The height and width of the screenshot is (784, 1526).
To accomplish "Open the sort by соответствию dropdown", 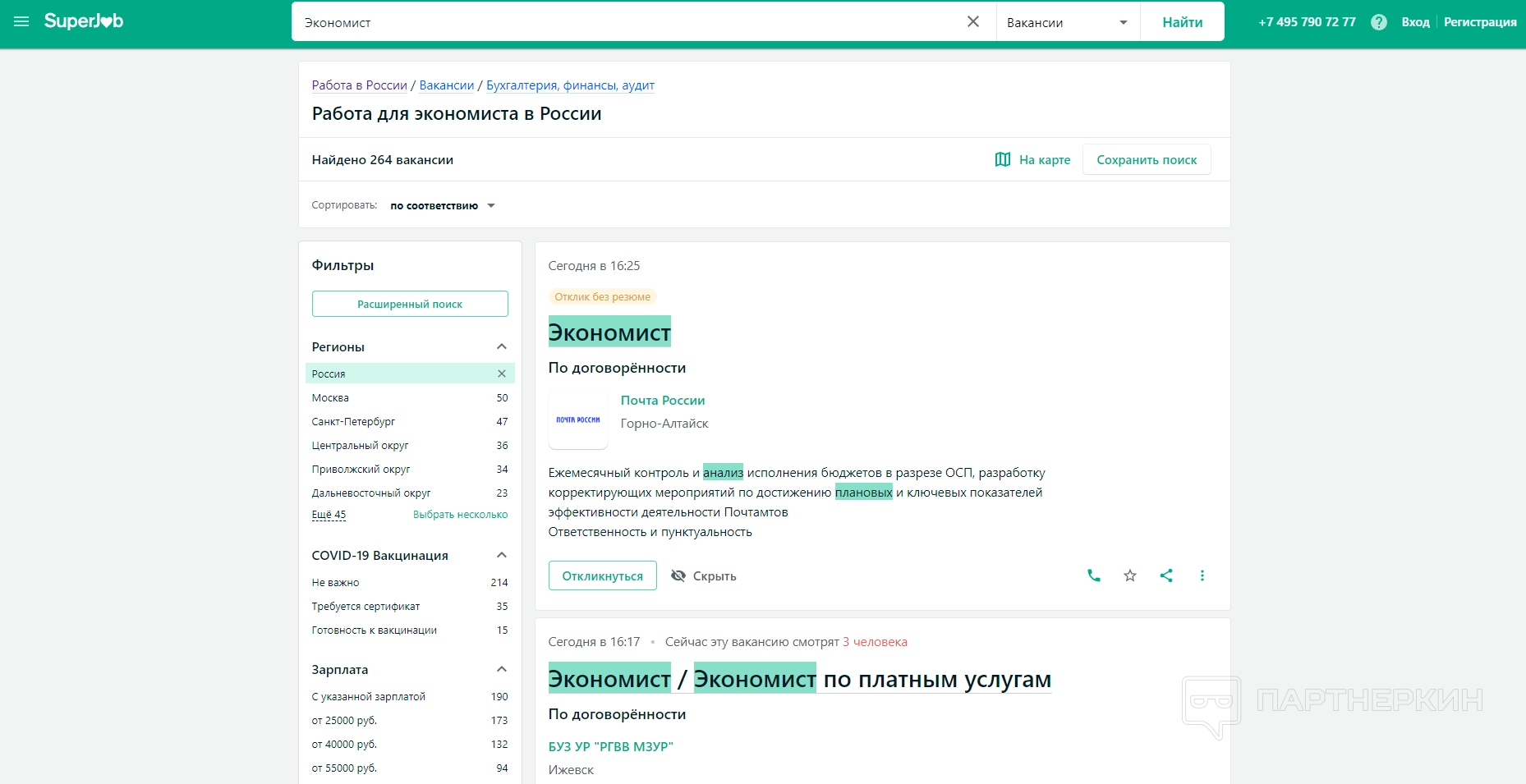I will coord(443,206).
